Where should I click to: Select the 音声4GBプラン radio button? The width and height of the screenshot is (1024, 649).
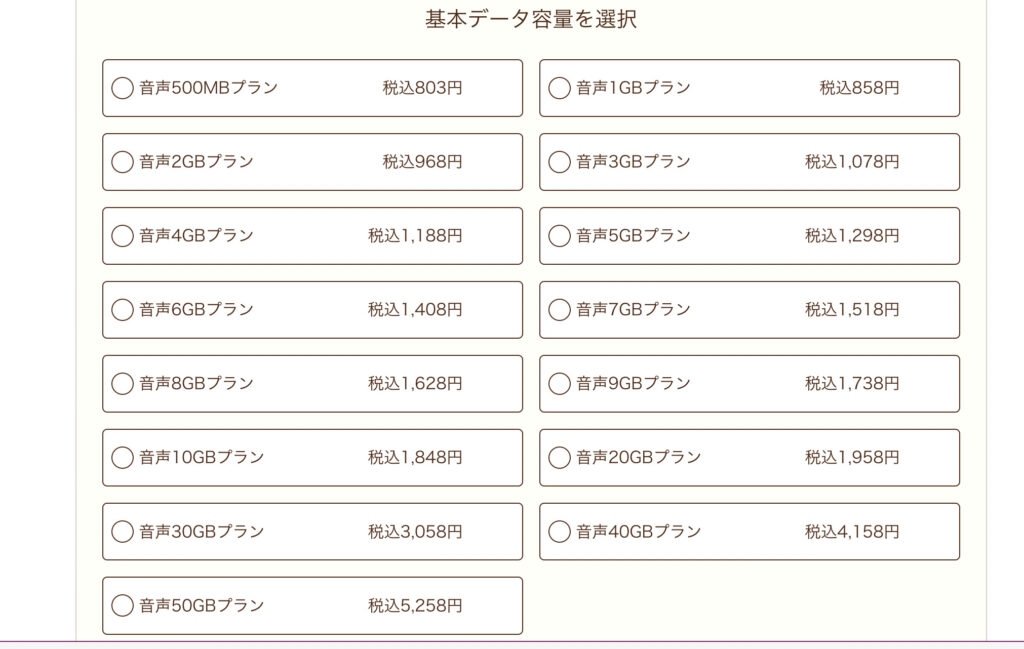[122, 235]
